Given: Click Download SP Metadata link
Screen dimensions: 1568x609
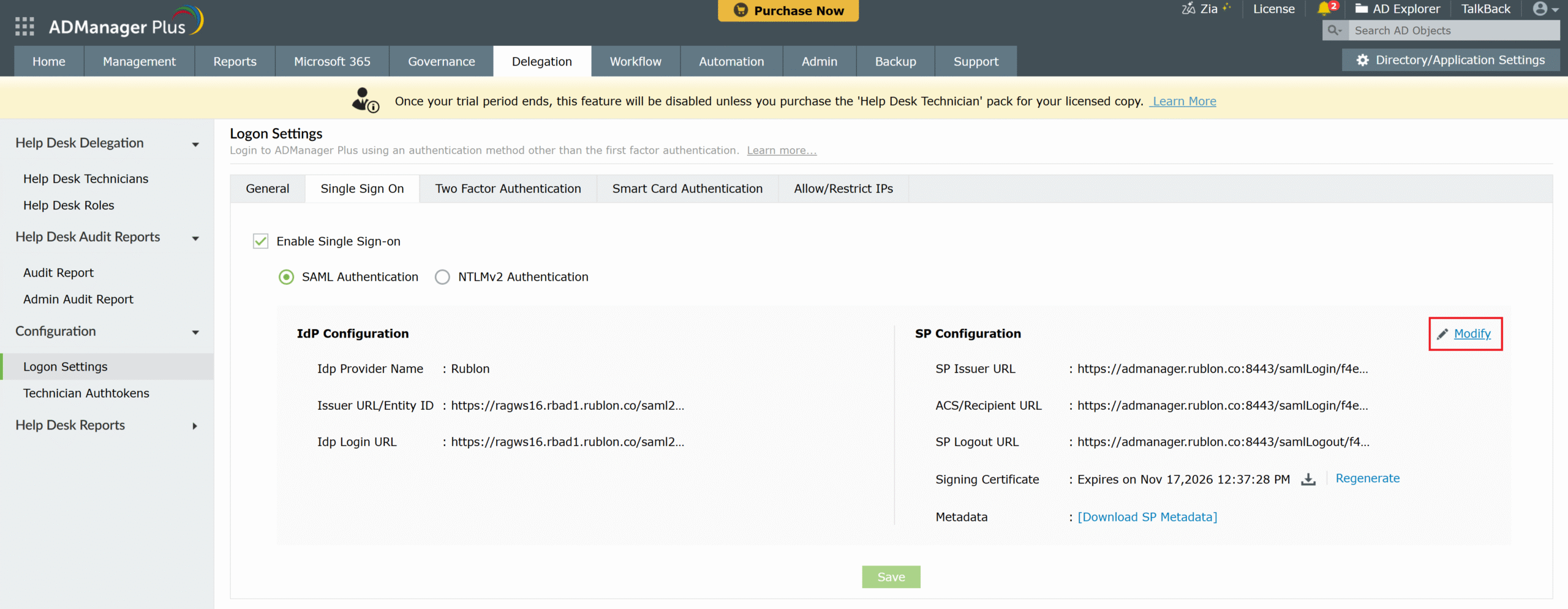Looking at the screenshot, I should (x=1147, y=517).
